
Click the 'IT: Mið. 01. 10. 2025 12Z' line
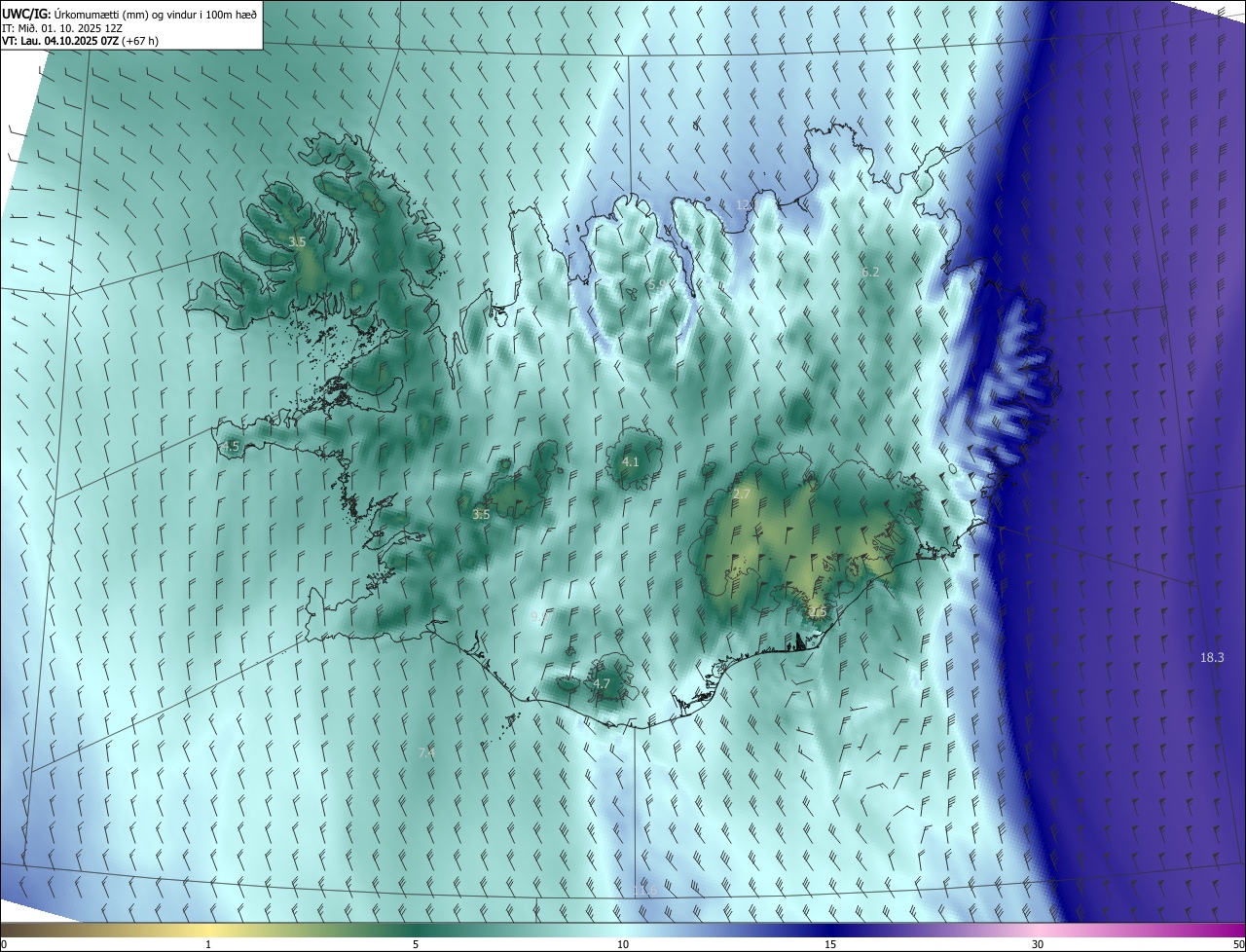click(x=64, y=27)
